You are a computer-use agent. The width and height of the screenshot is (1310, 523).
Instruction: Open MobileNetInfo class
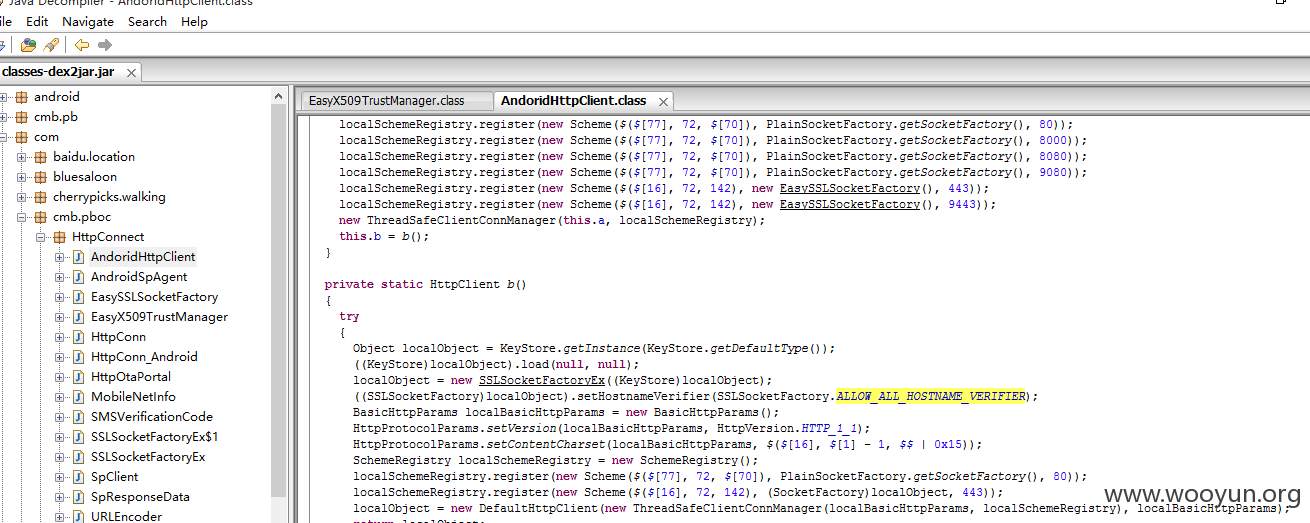(133, 397)
